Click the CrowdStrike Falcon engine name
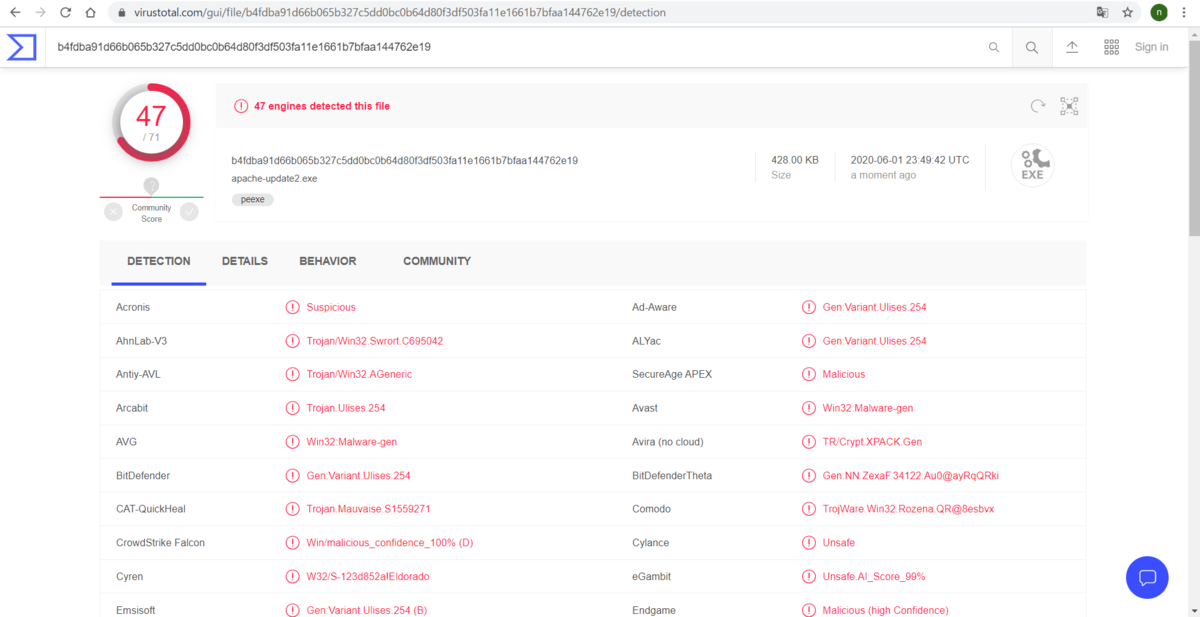This screenshot has width=1200, height=617. (160, 543)
